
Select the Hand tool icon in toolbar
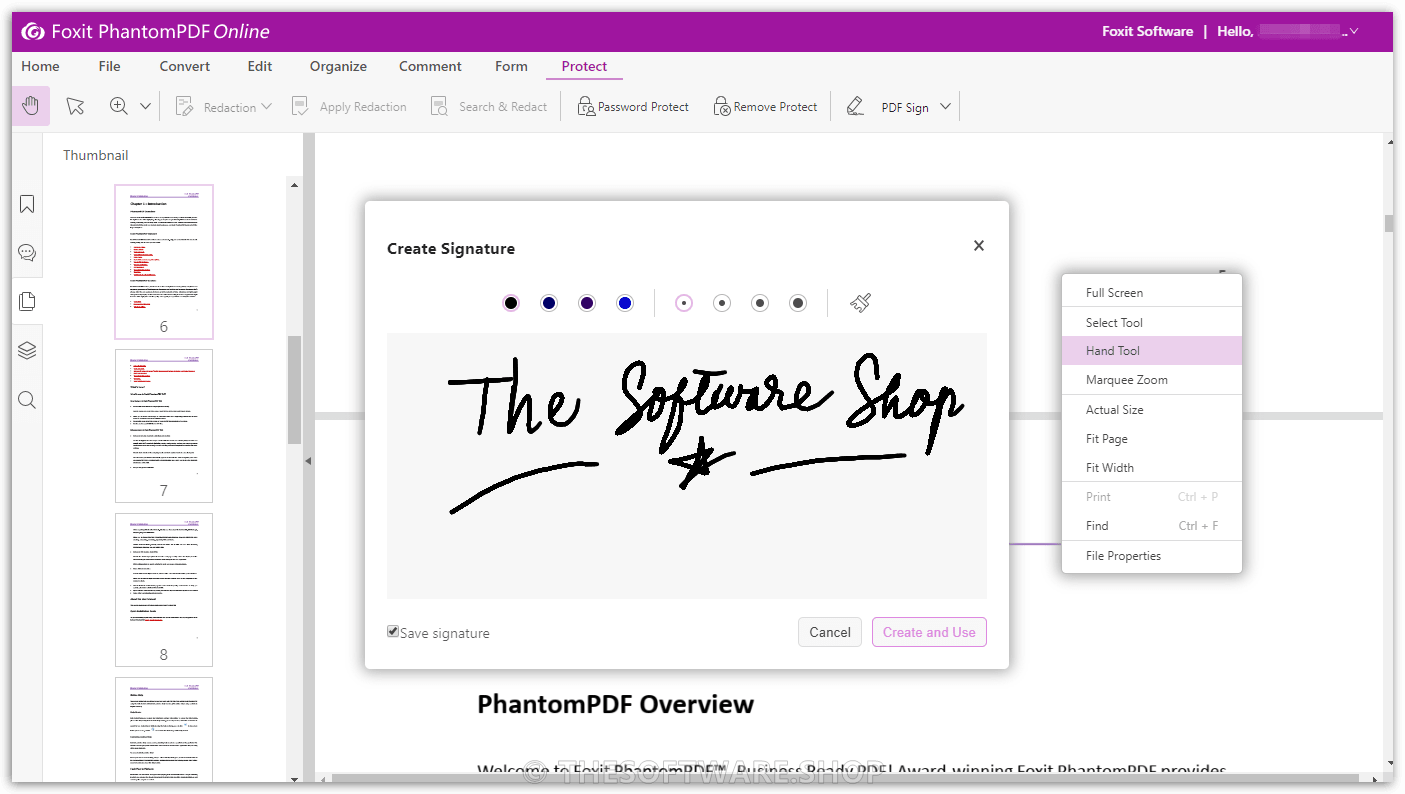(x=31, y=106)
